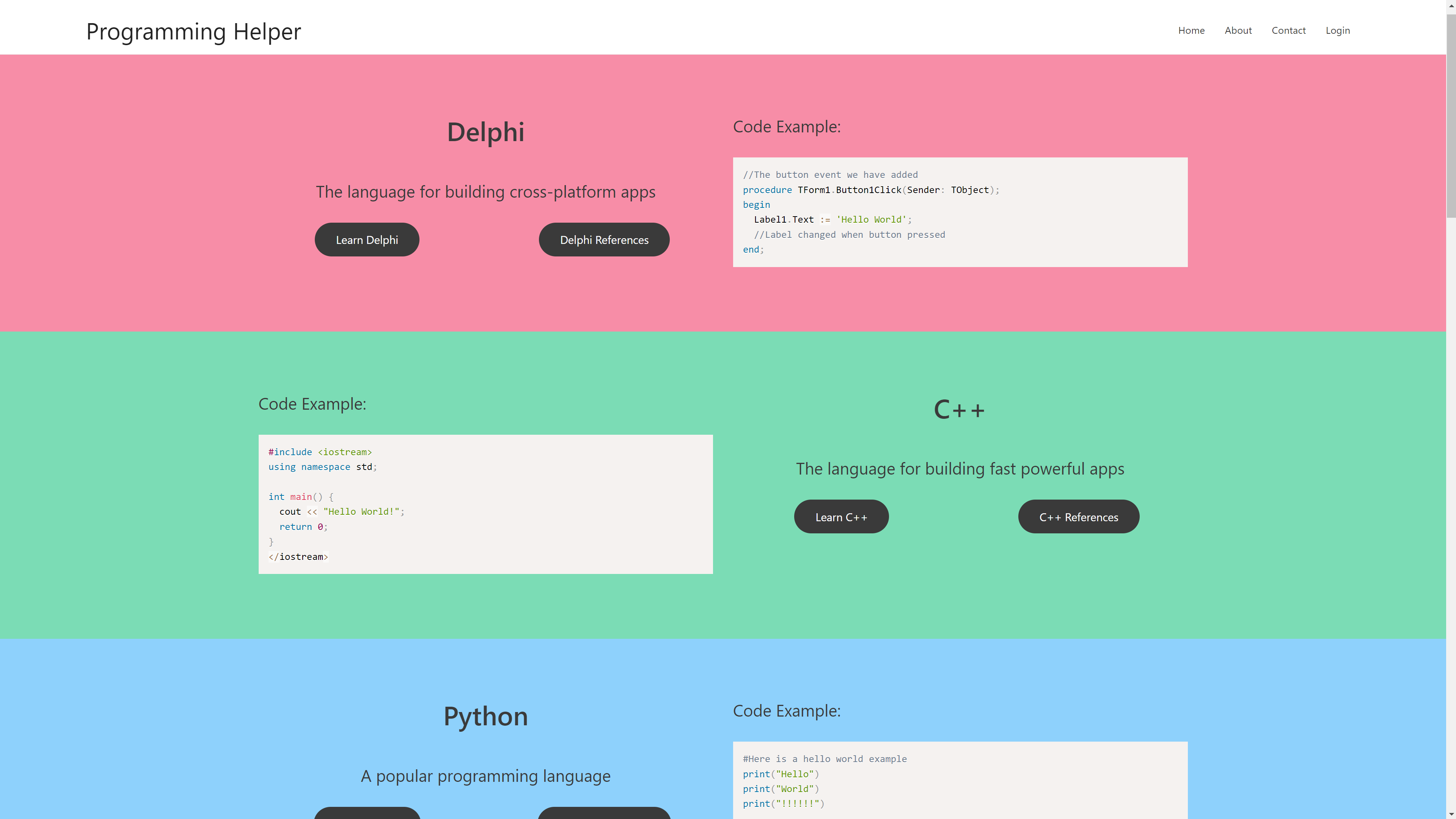Click the Python section heading
The height and width of the screenshot is (819, 1456).
coord(485,716)
